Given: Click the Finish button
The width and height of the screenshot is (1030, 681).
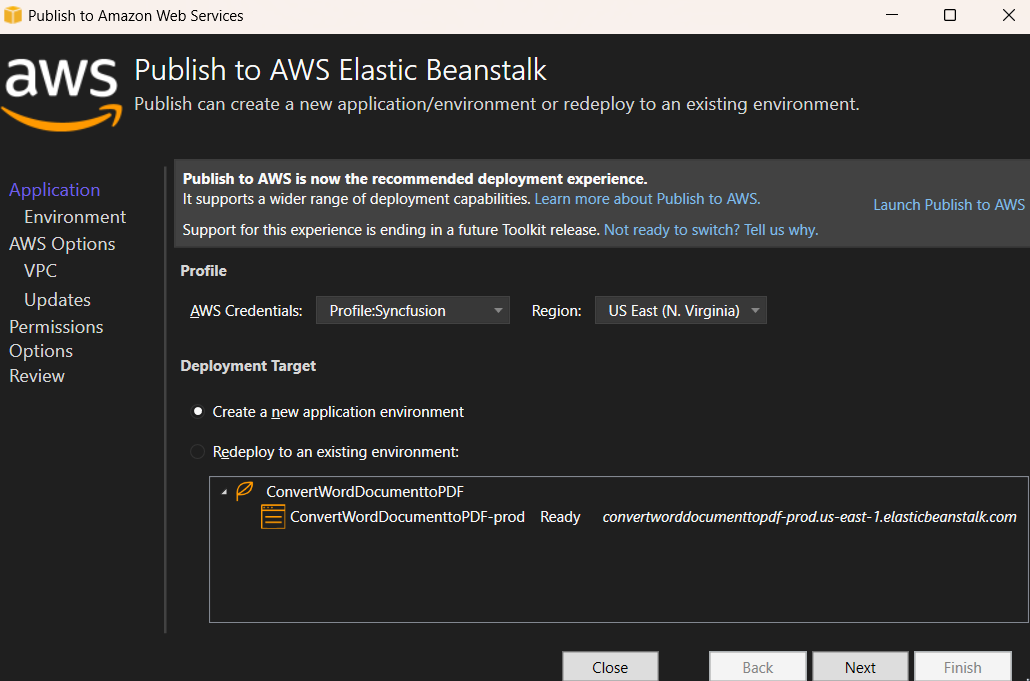Looking at the screenshot, I should [962, 667].
